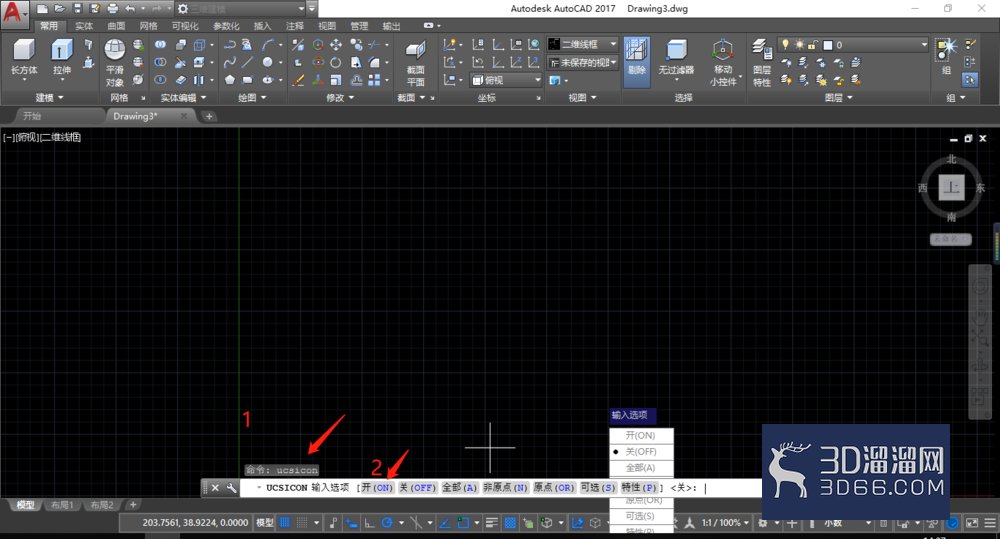The height and width of the screenshot is (539, 1000).
Task: Click layer 0 color swatch
Action: pos(828,45)
